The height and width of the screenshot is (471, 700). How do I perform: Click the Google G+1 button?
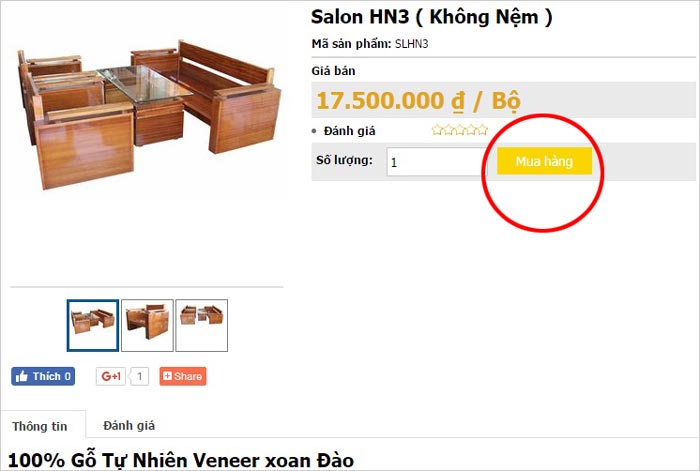tap(111, 376)
